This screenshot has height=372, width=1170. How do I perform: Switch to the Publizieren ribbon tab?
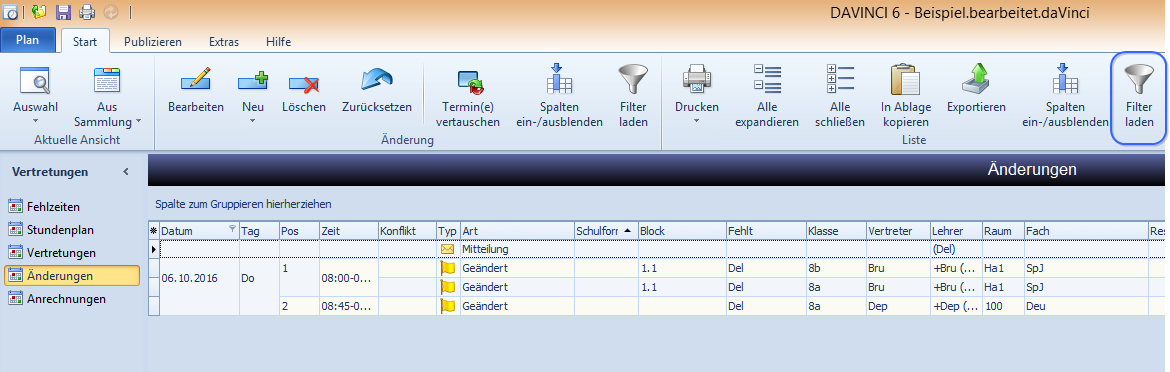click(x=153, y=42)
